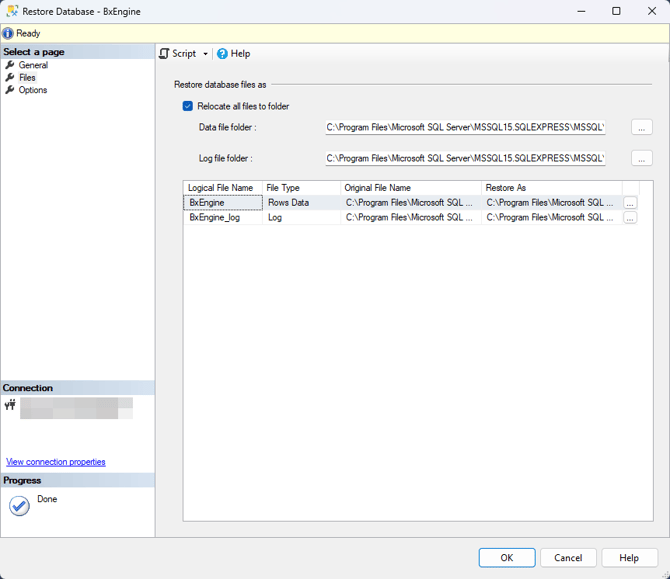Screen dimensions: 670x579
Task: Click the bottom Help button
Action: [x=629, y=558]
